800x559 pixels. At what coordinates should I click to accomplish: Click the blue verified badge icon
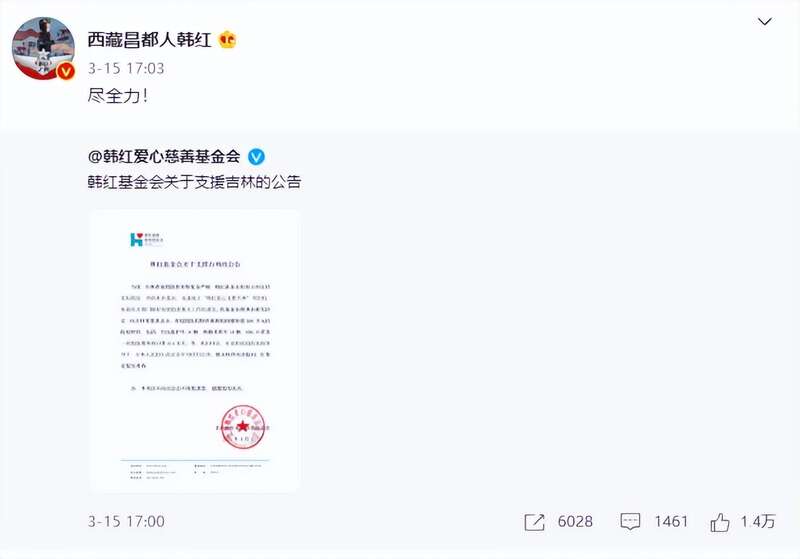(256, 157)
